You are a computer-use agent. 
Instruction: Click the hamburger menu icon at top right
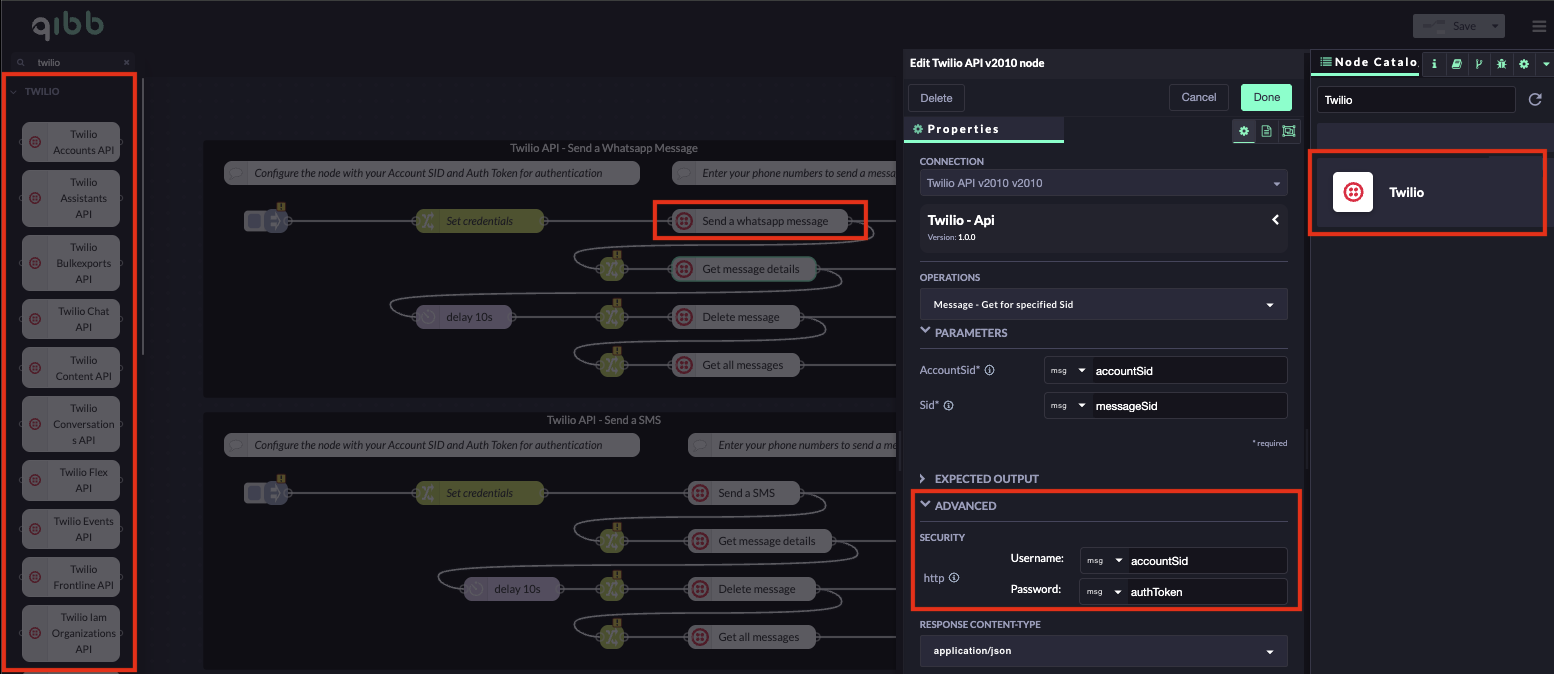click(x=1538, y=26)
